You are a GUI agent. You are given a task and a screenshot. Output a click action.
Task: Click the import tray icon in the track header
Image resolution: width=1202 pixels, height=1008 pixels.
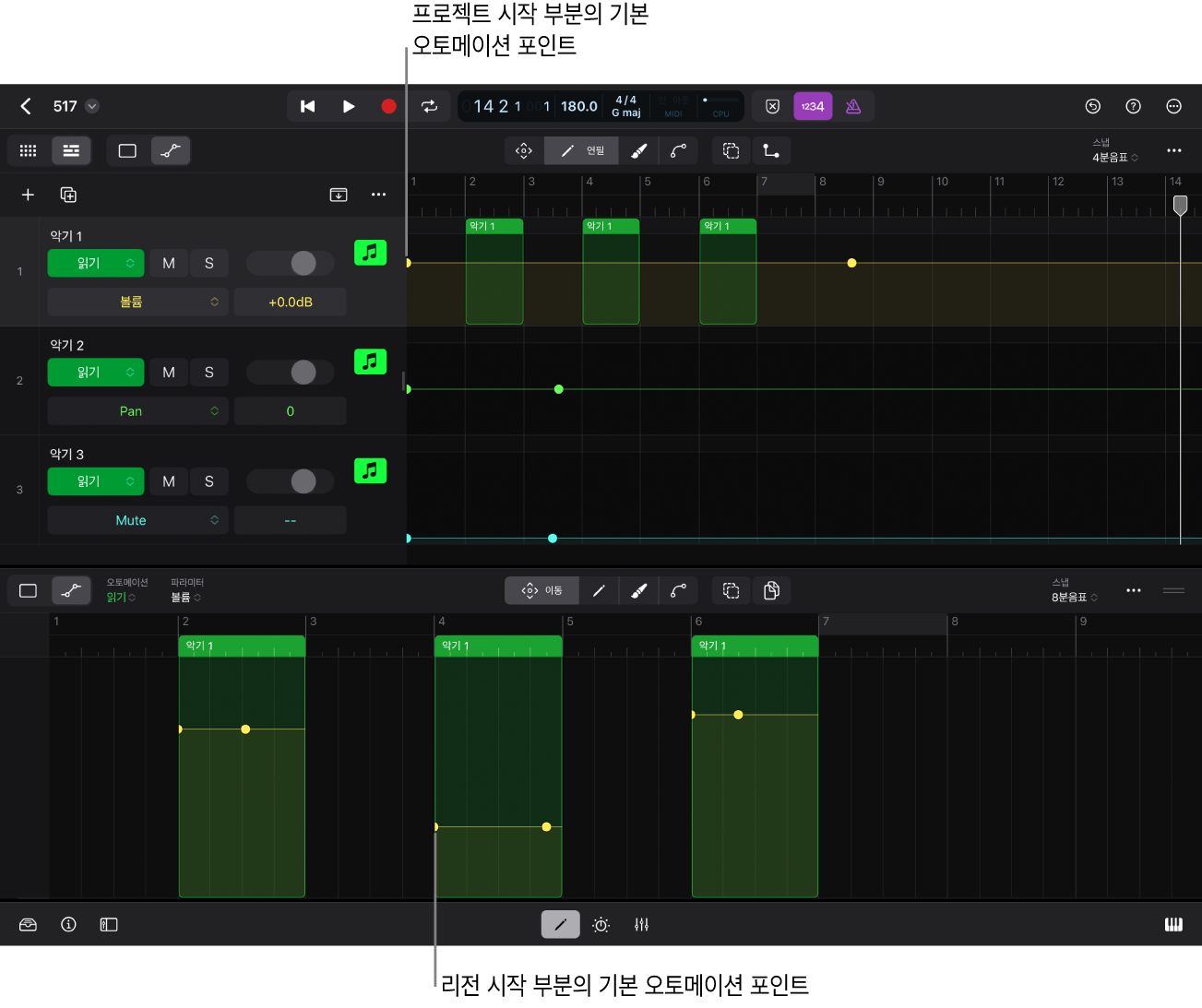339,195
